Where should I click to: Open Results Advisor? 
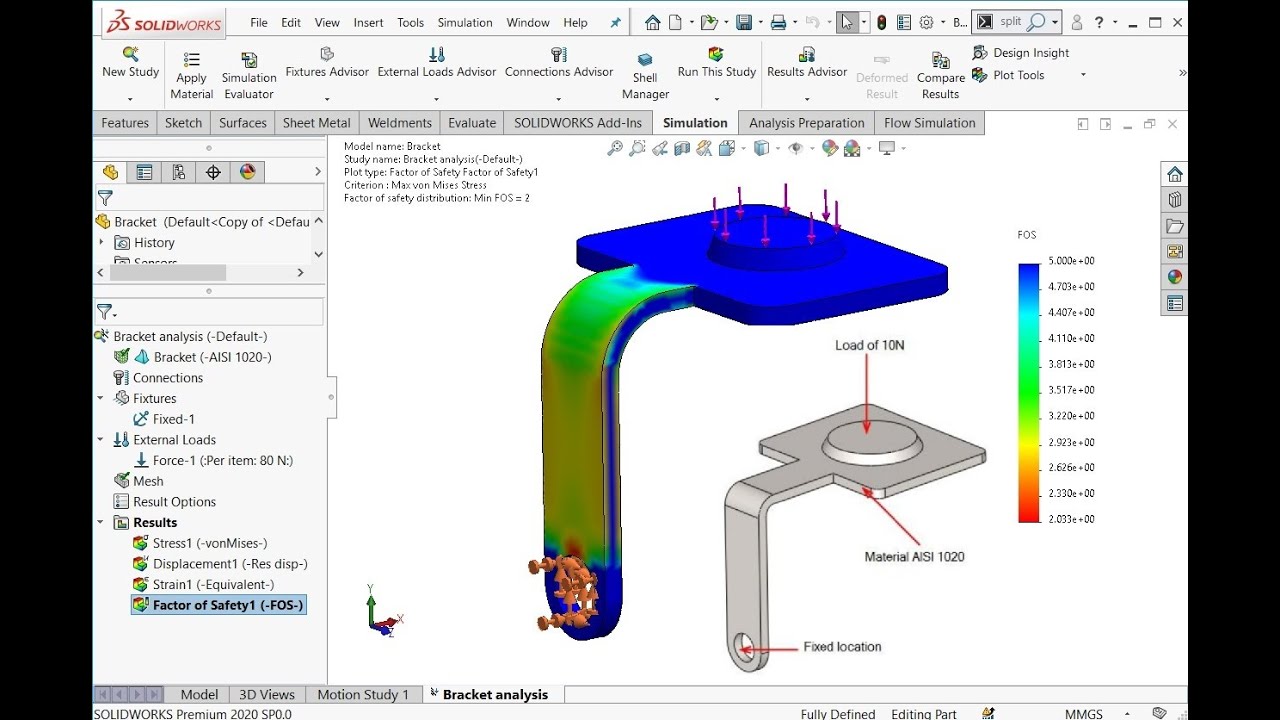point(807,62)
